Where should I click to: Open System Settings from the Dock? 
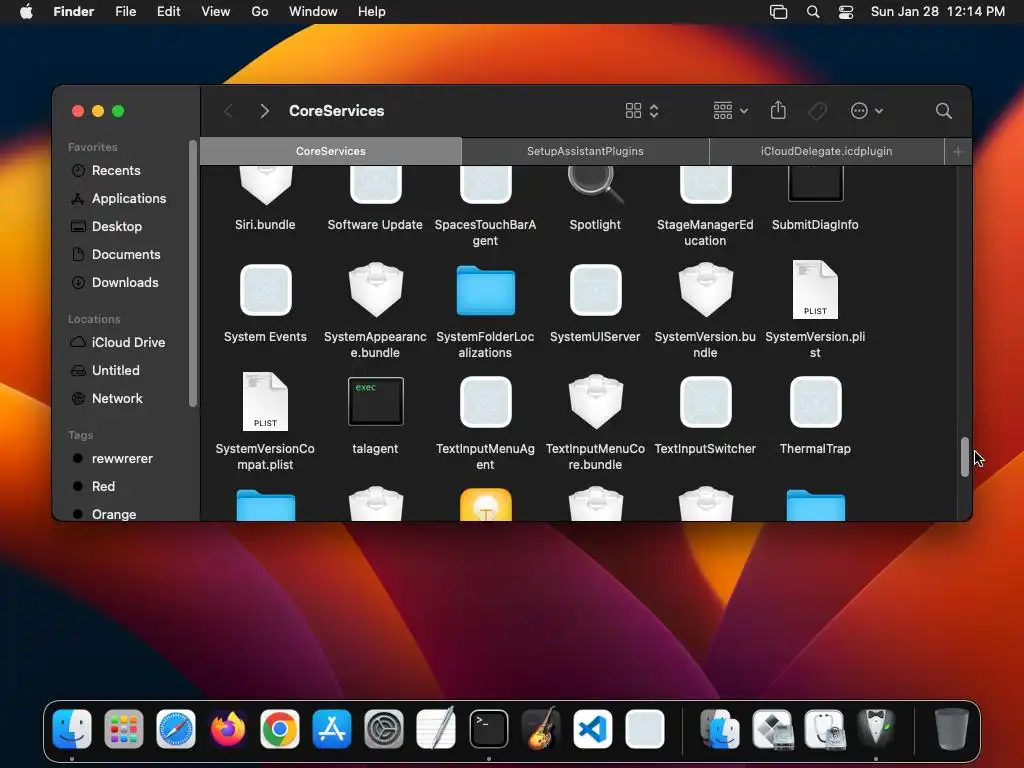[384, 729]
